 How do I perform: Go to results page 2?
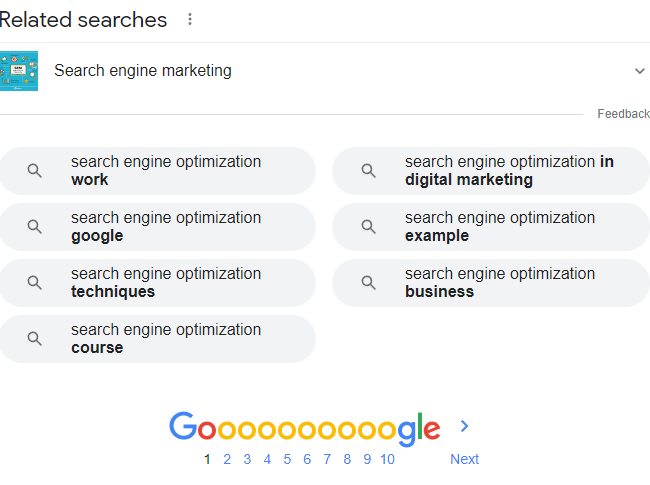click(227, 459)
